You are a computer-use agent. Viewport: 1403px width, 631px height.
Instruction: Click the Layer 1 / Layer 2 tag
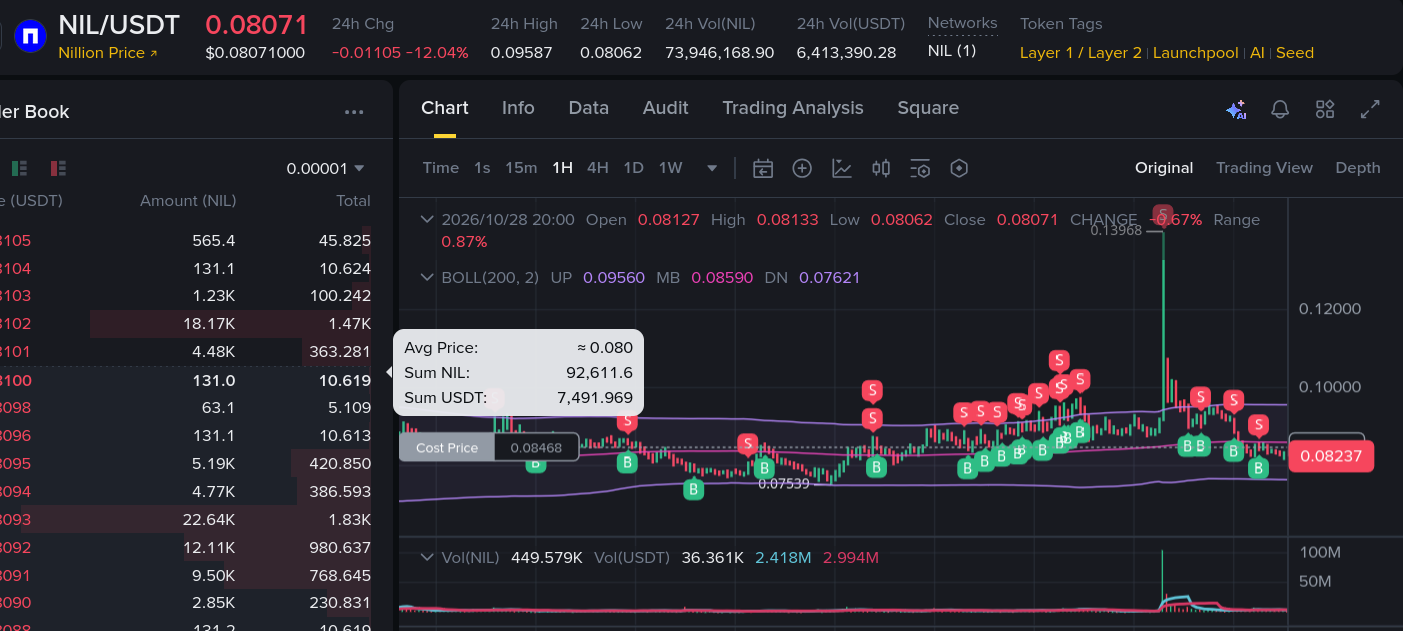[1081, 53]
